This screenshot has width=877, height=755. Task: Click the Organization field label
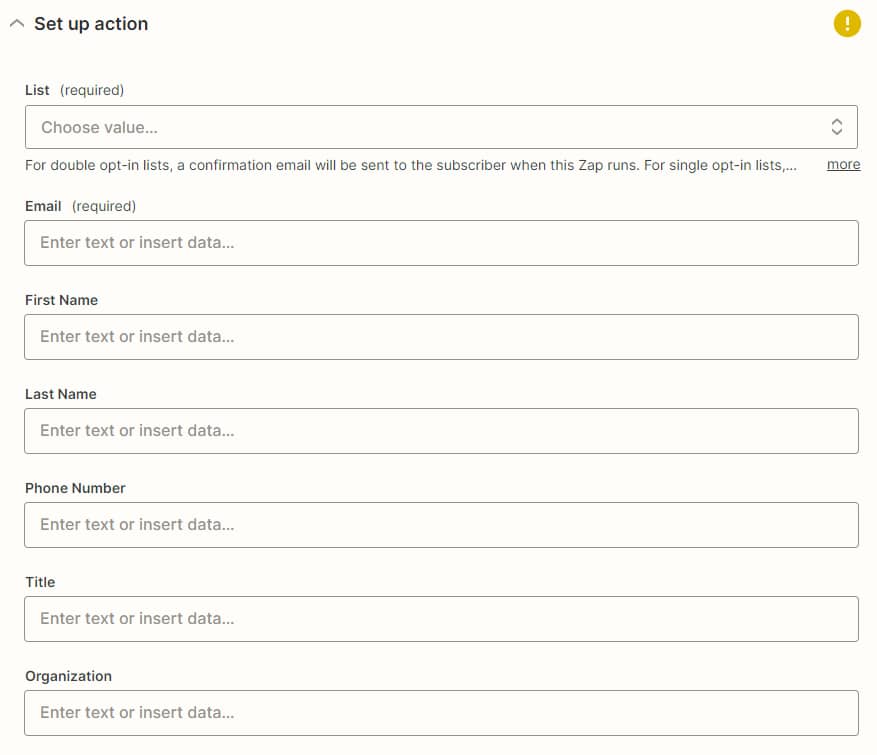(68, 676)
